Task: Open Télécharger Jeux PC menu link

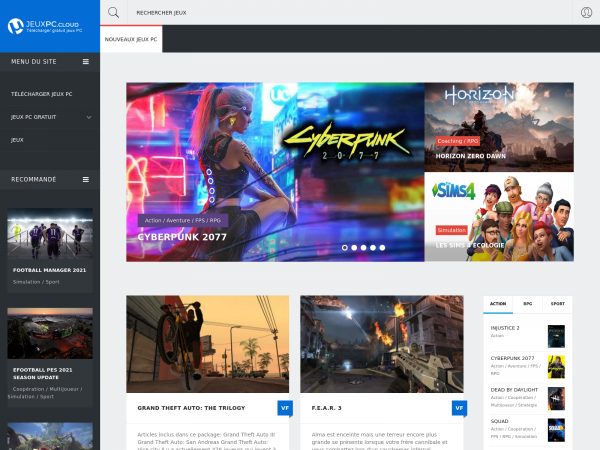Action: click(x=41, y=93)
